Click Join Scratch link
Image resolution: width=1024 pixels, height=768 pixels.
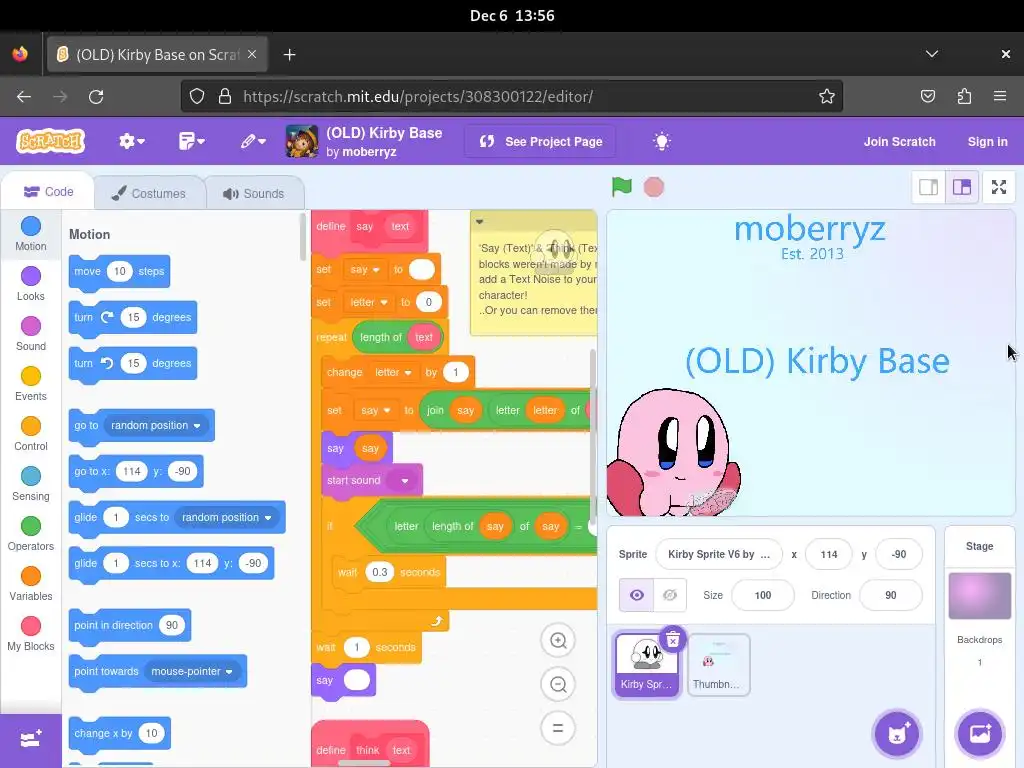point(899,142)
